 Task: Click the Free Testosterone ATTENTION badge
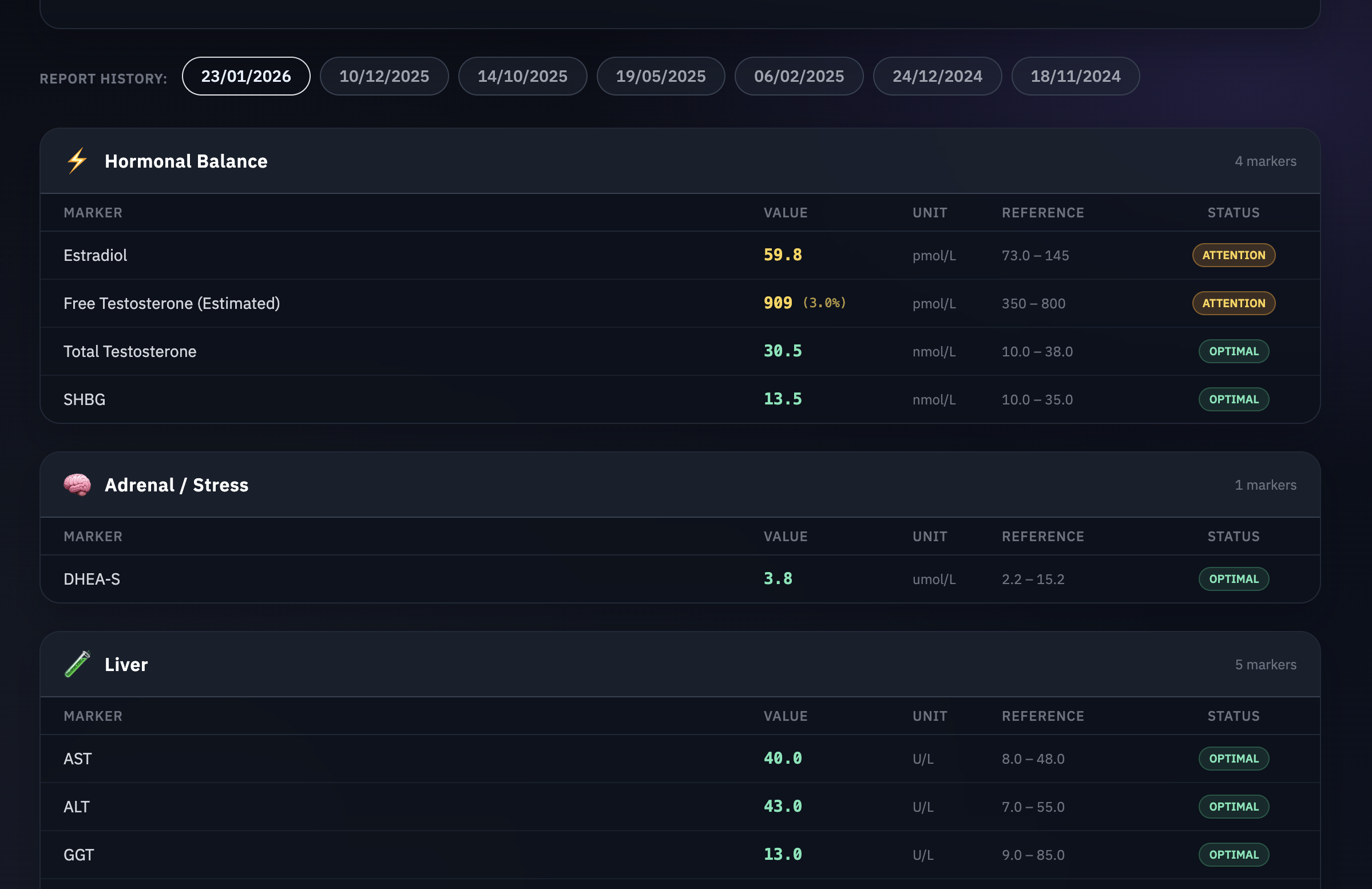pos(1234,303)
